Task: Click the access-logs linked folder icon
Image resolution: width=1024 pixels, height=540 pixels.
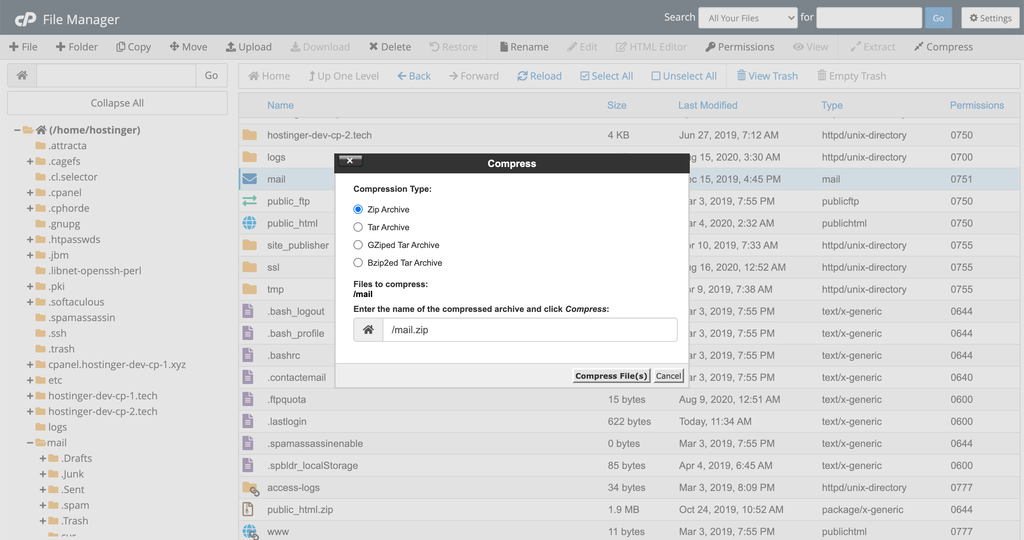Action: (251, 488)
